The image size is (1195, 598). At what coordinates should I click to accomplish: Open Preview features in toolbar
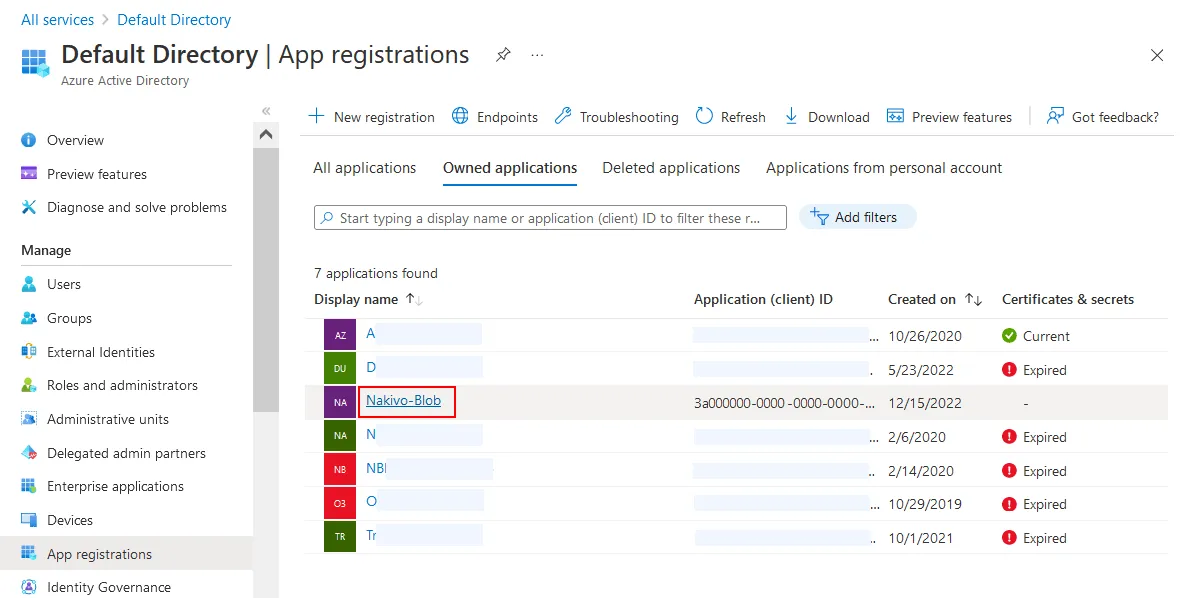pyautogui.click(x=949, y=117)
